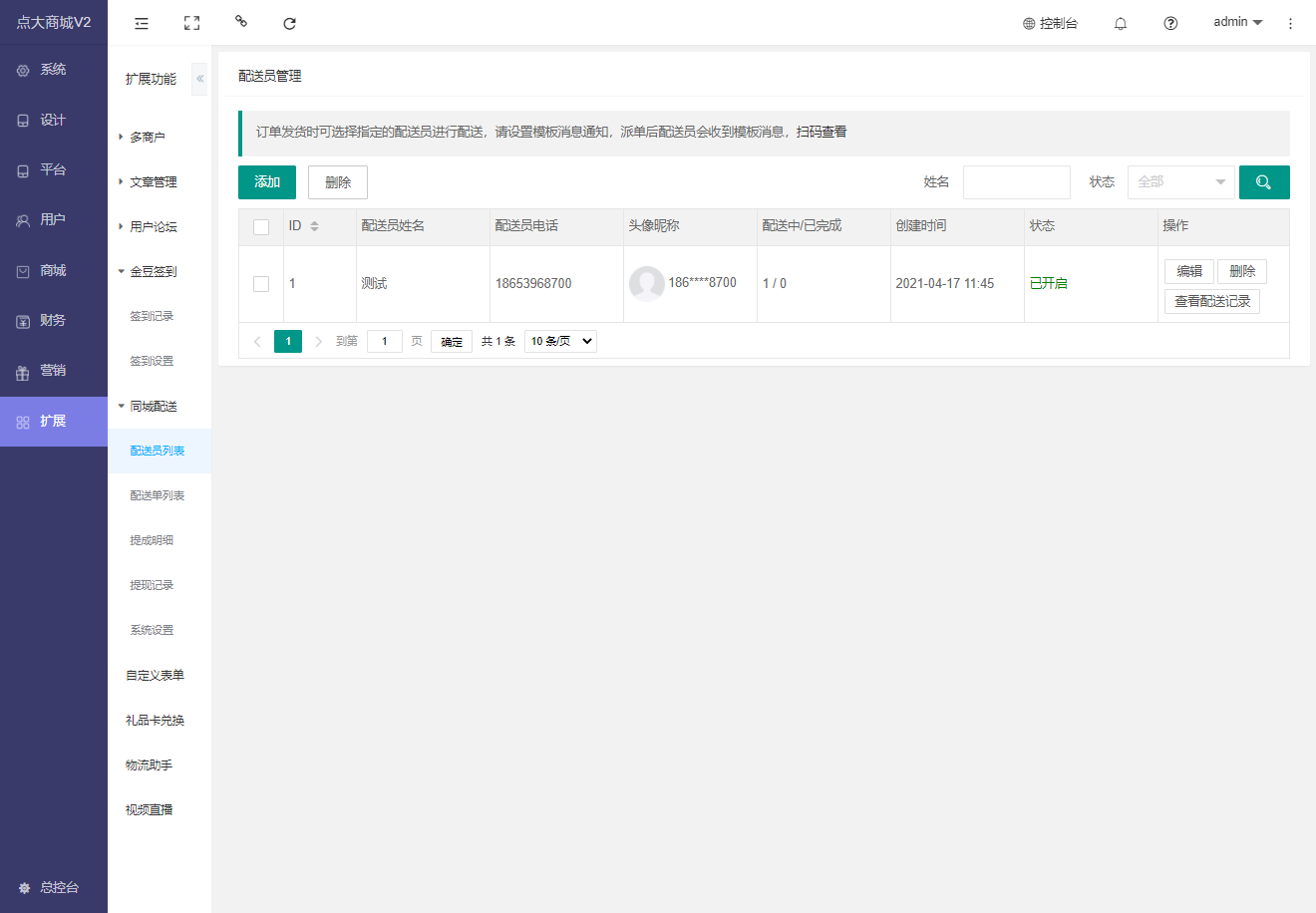1316x913 pixels.
Task: Open the 物流助手 menu item
Action: 150,765
